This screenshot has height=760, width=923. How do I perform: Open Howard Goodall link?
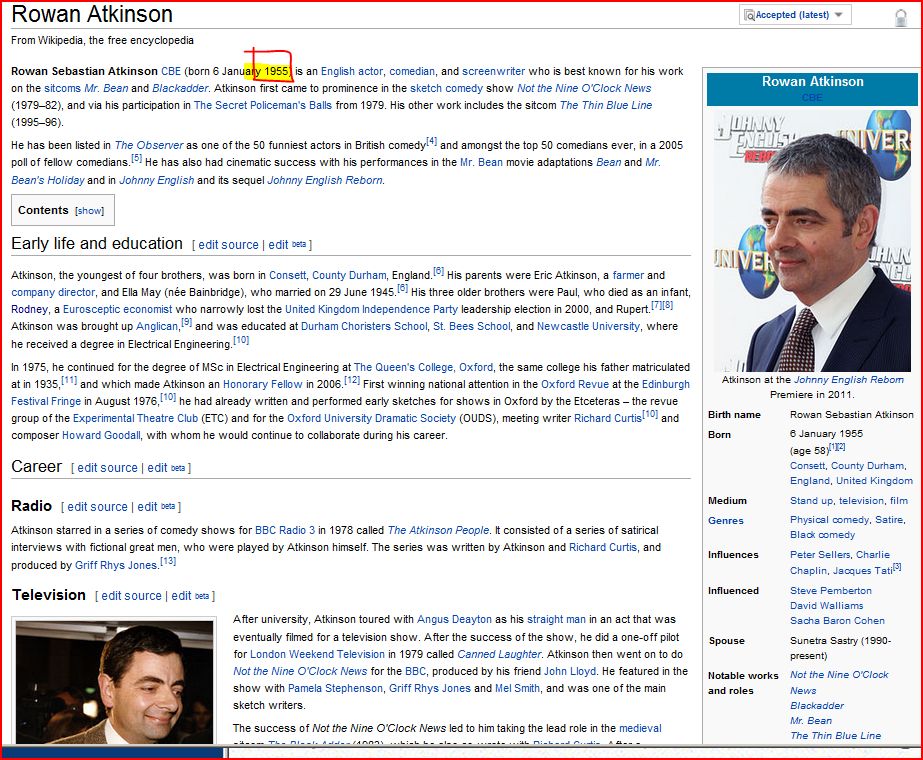(101, 436)
